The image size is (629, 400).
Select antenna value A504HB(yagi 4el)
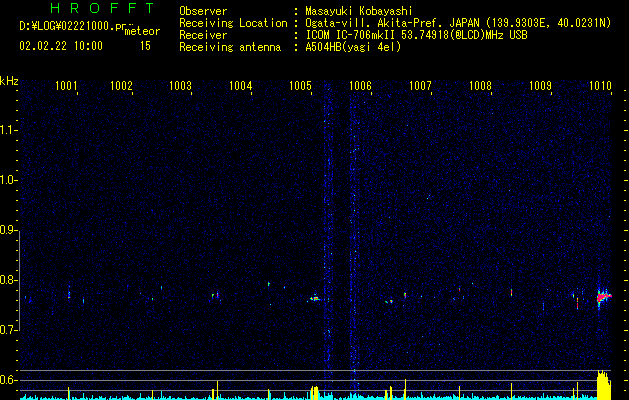point(353,47)
